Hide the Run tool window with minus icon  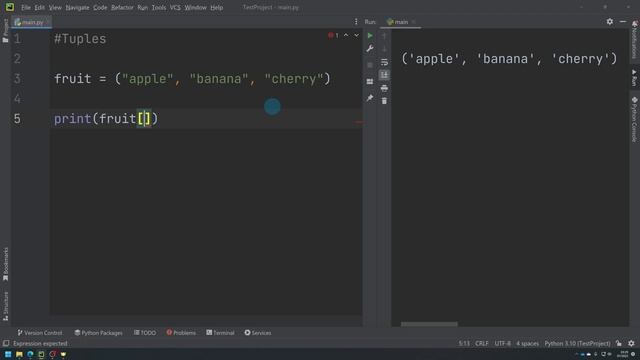coord(623,22)
